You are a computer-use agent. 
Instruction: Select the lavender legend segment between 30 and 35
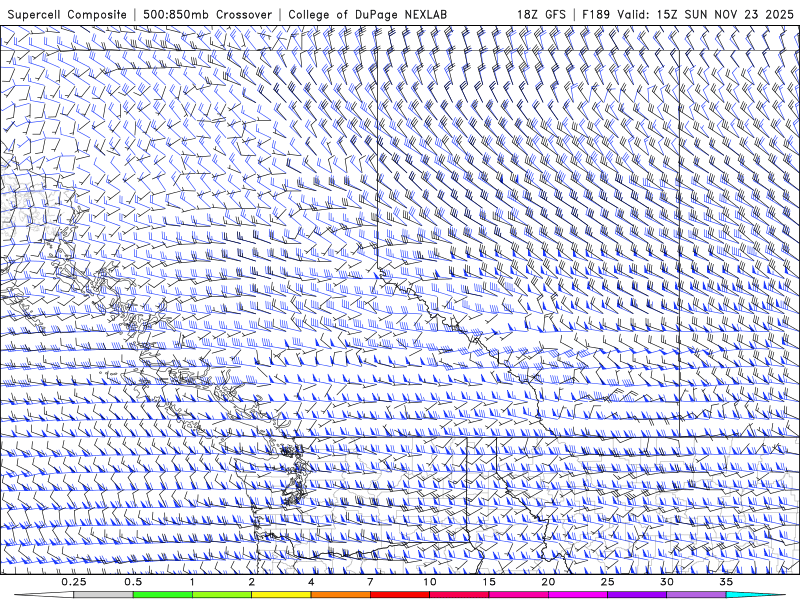pos(696,595)
